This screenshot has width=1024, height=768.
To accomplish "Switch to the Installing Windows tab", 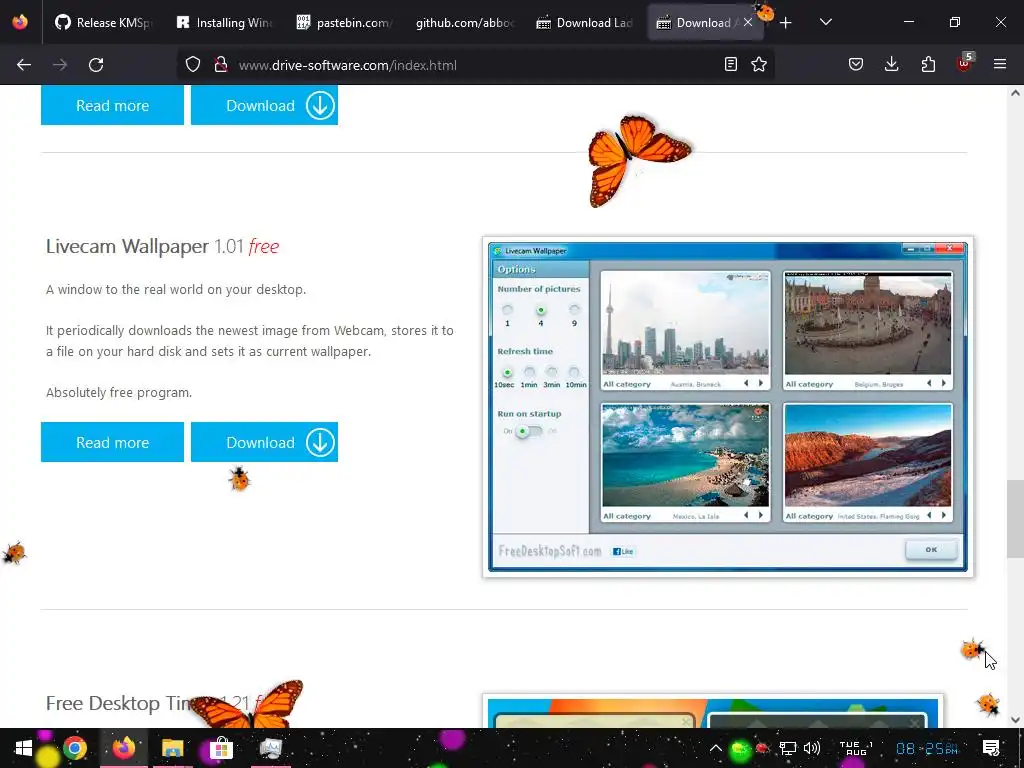I will (224, 22).
